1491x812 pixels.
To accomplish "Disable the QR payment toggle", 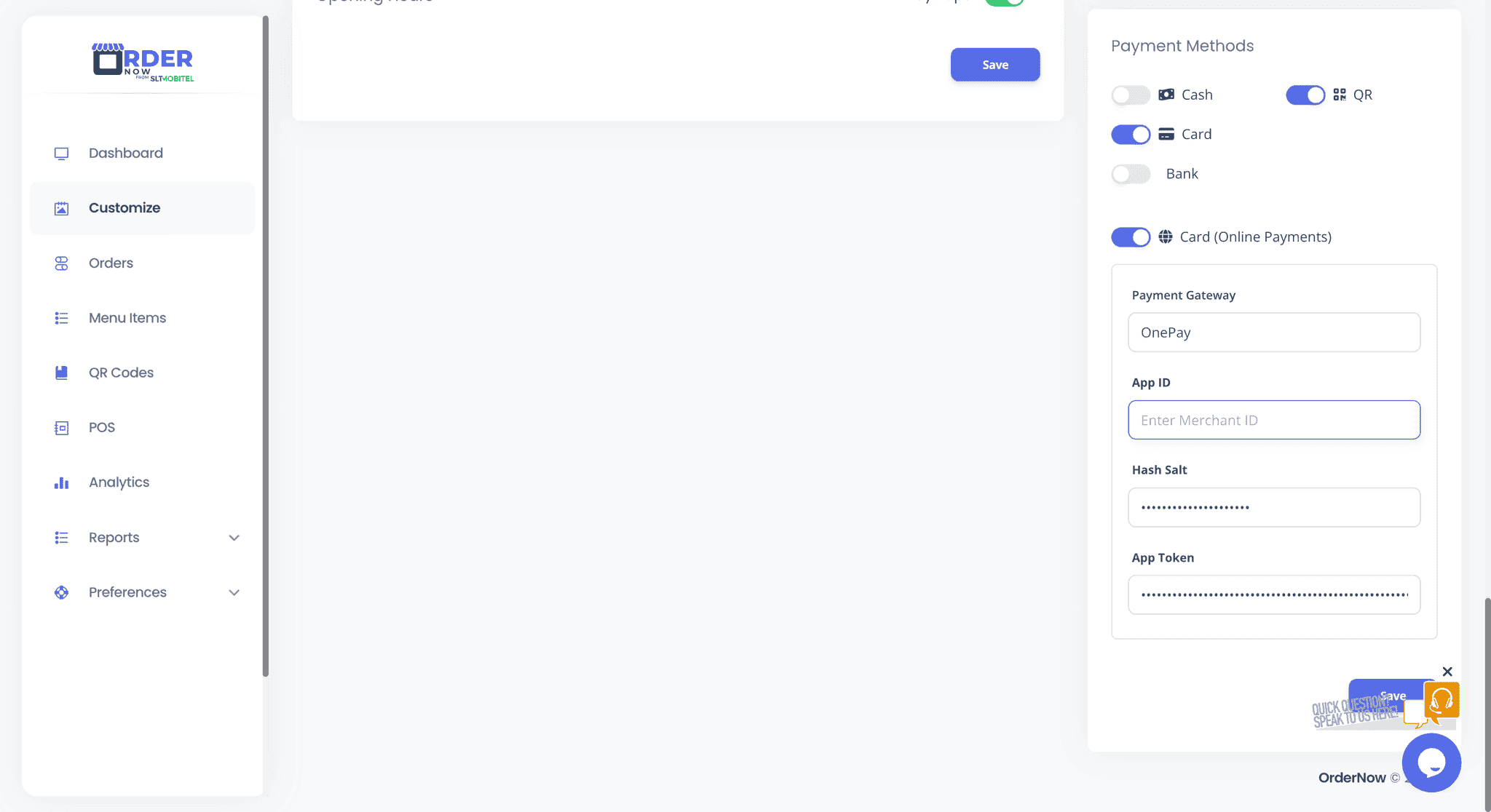I will point(1305,95).
